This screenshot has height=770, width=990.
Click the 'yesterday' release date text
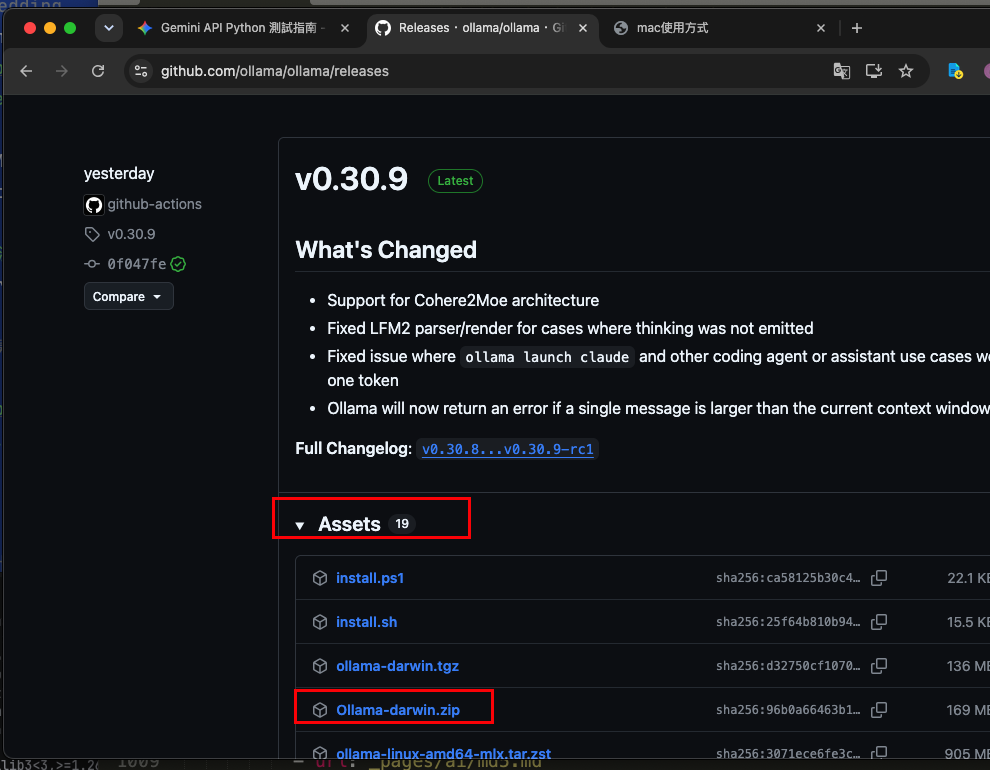[x=119, y=174]
